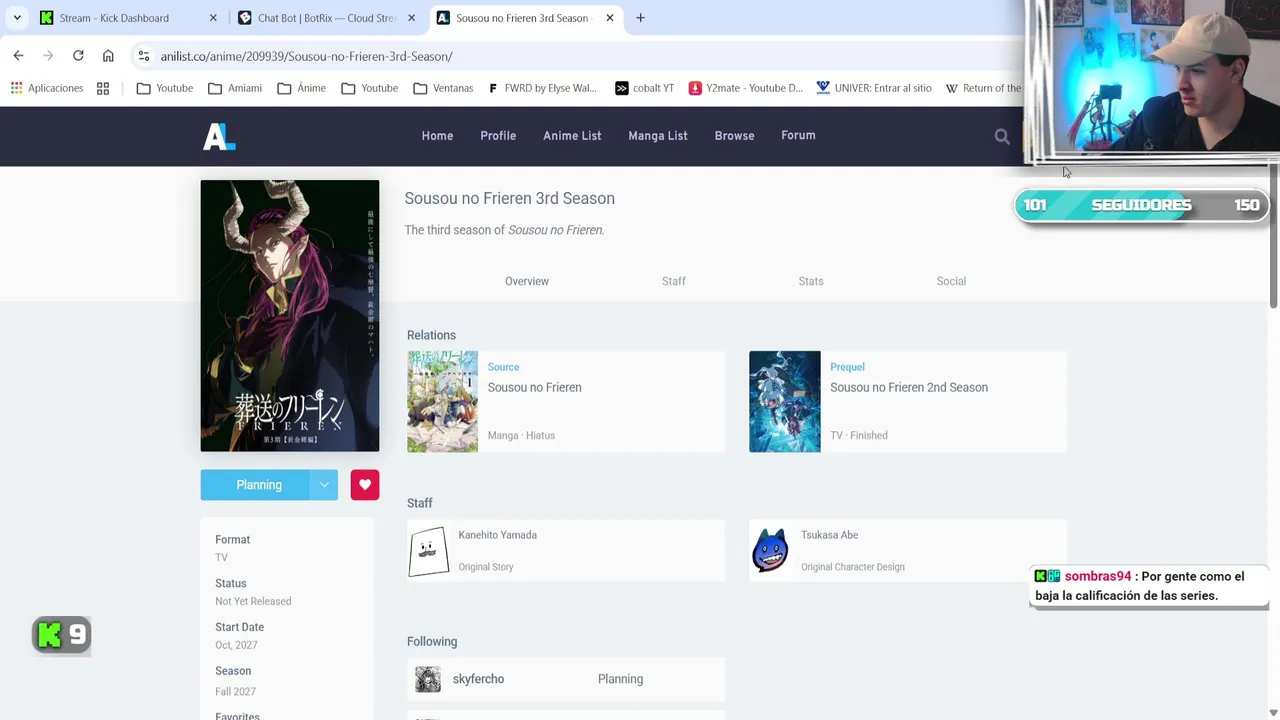Select the Overview tab
This screenshot has height=720, width=1280.
click(527, 281)
